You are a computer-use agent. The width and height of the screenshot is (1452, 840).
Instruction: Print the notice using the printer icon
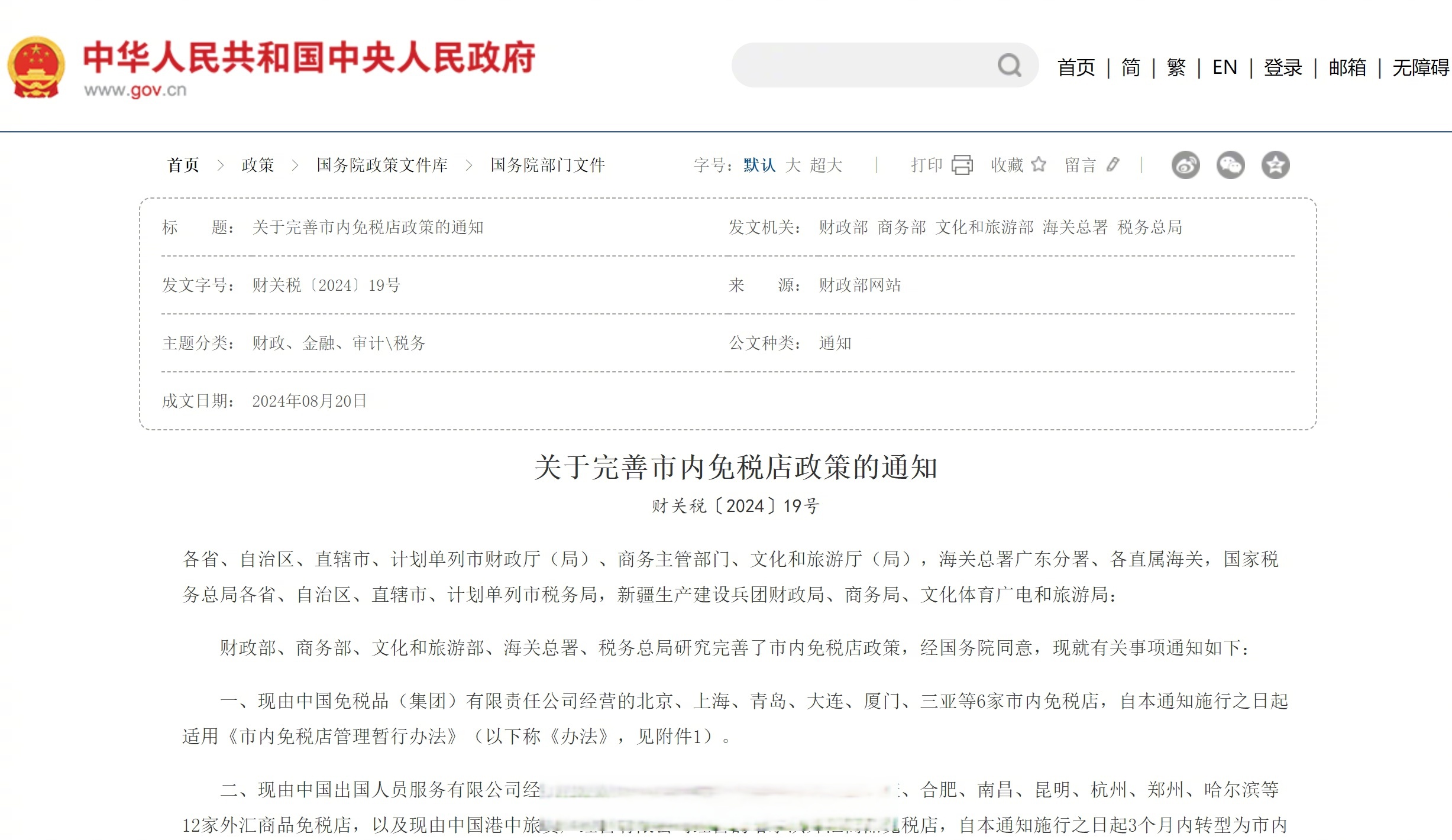pos(962,166)
